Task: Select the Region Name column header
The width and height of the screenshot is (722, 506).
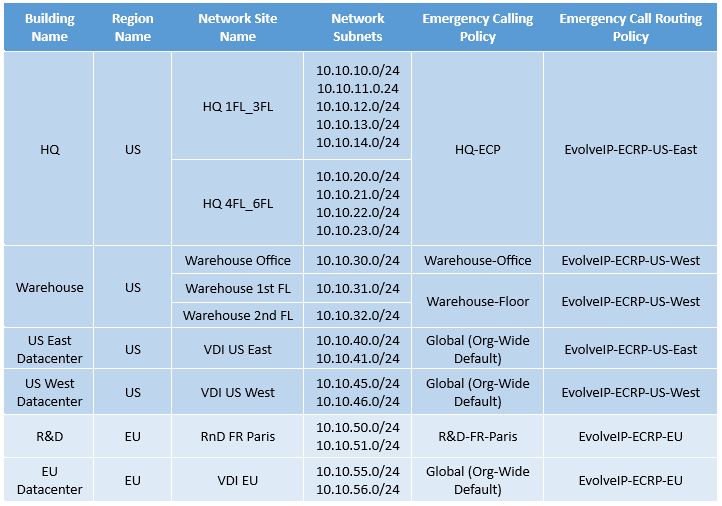Action: tap(133, 28)
